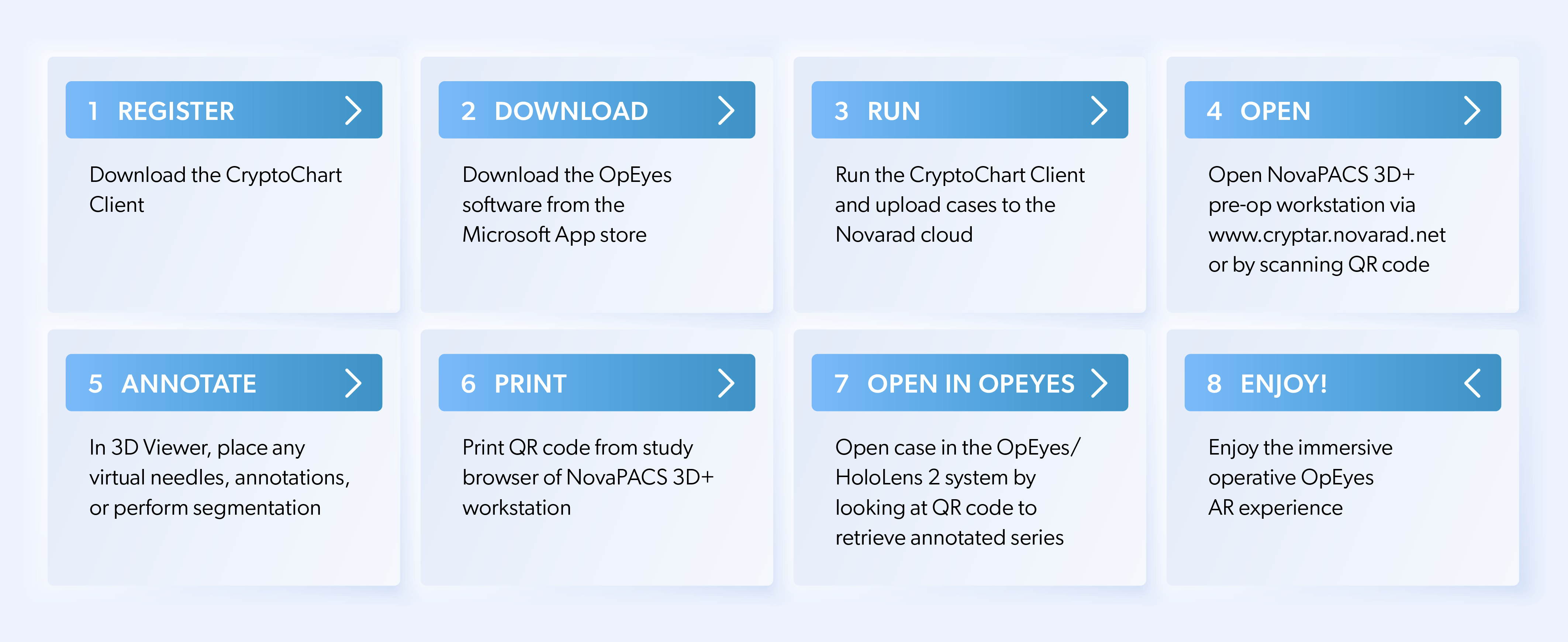Click text "or by scanning QR code"
Viewport: 1568px width, 642px height.
click(1319, 265)
